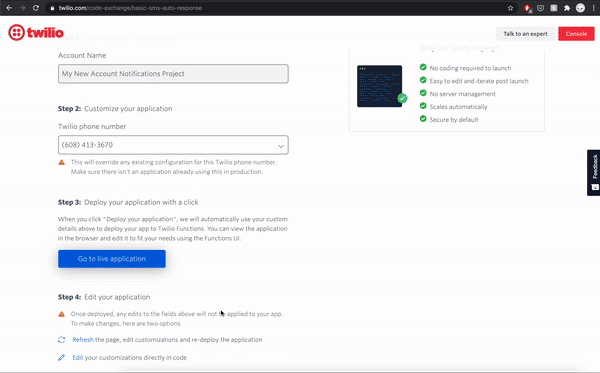
Task: Click the padlock site info icon
Action: 52,8
